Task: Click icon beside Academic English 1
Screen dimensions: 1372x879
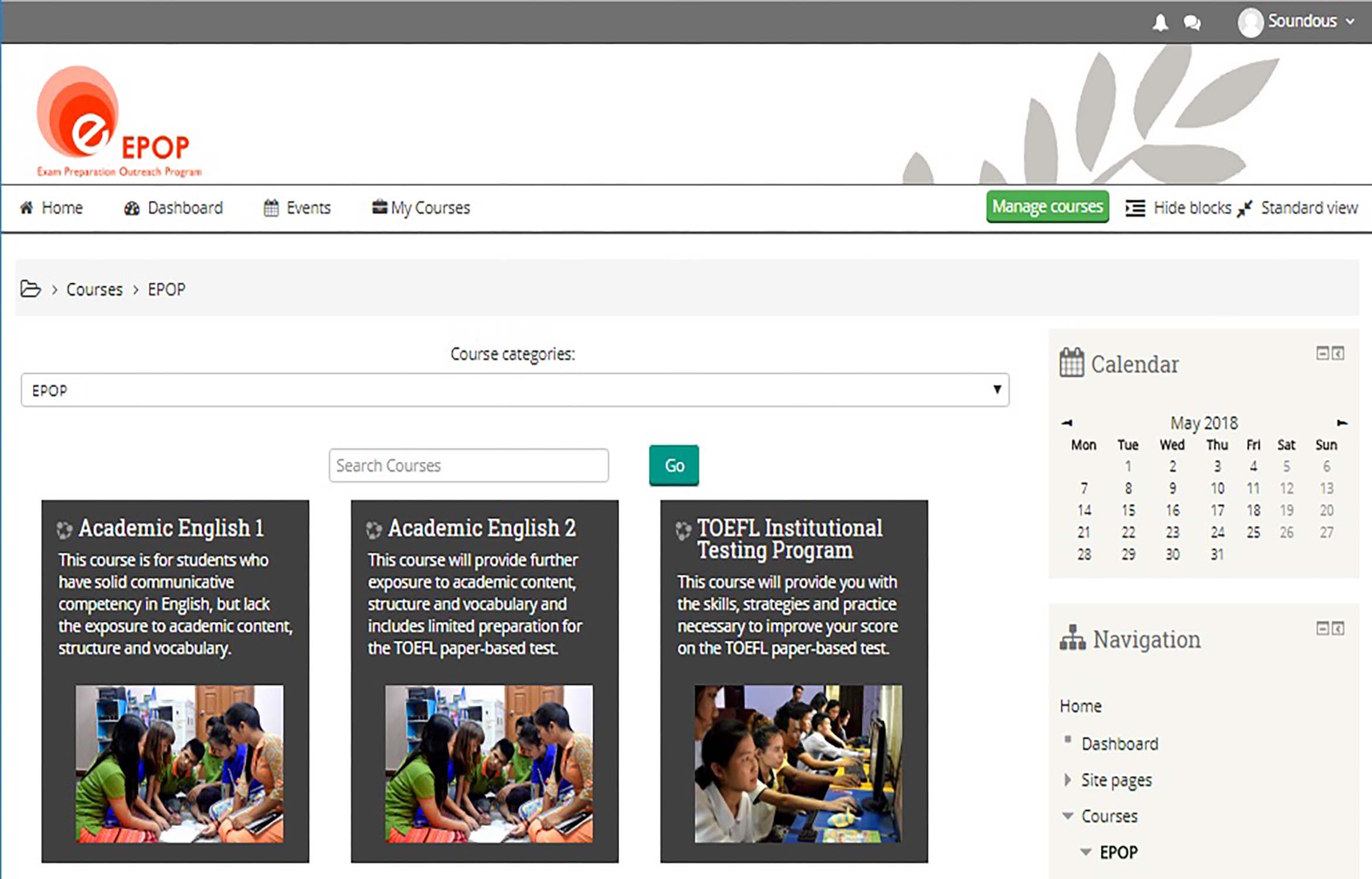Action: [64, 530]
